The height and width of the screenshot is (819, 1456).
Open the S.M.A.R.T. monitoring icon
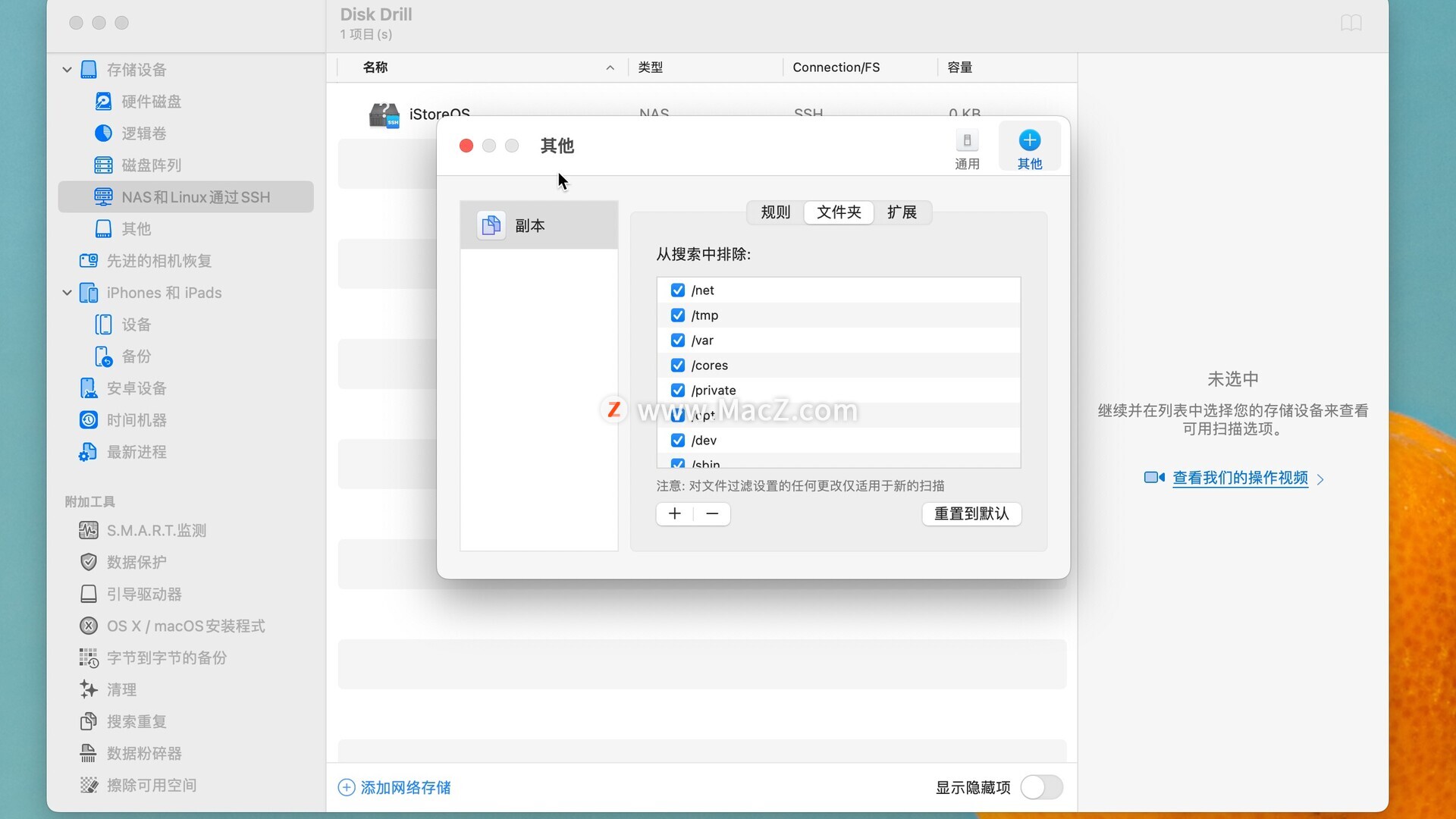[89, 531]
